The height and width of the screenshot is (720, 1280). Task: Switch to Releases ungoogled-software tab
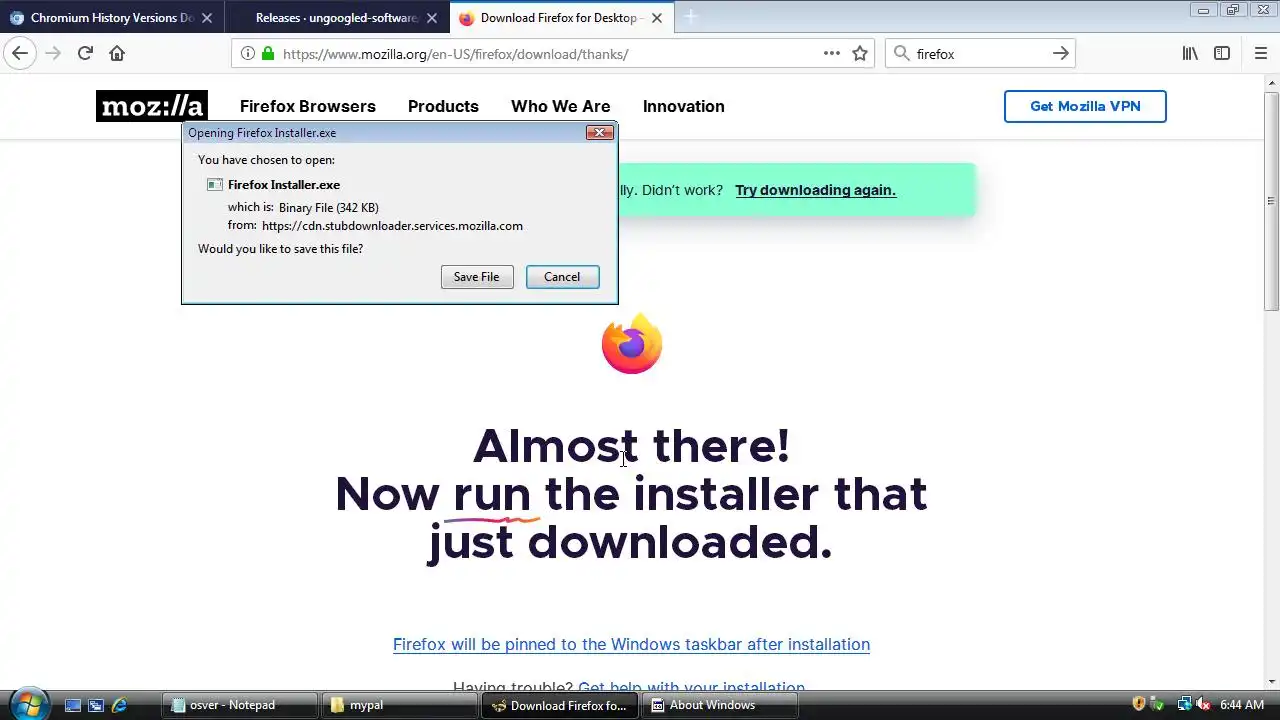pos(336,18)
